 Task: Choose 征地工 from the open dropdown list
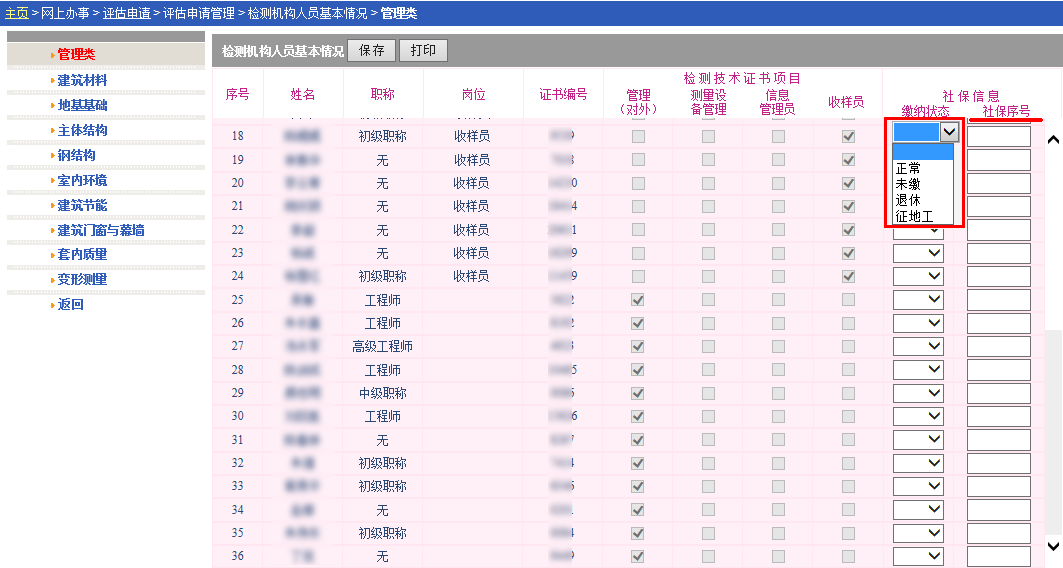[914, 216]
